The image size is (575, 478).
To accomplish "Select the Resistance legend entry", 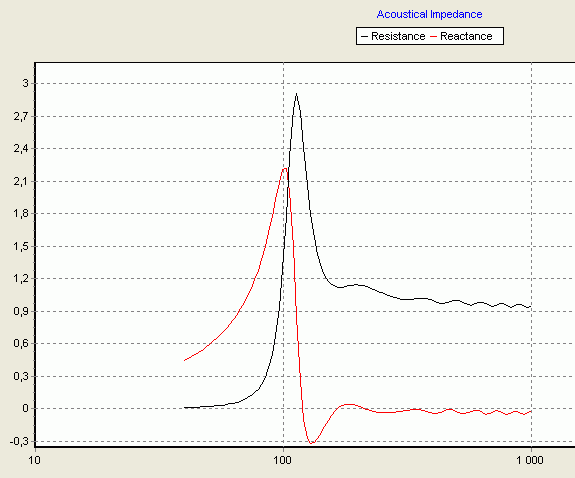I will tap(393, 36).
